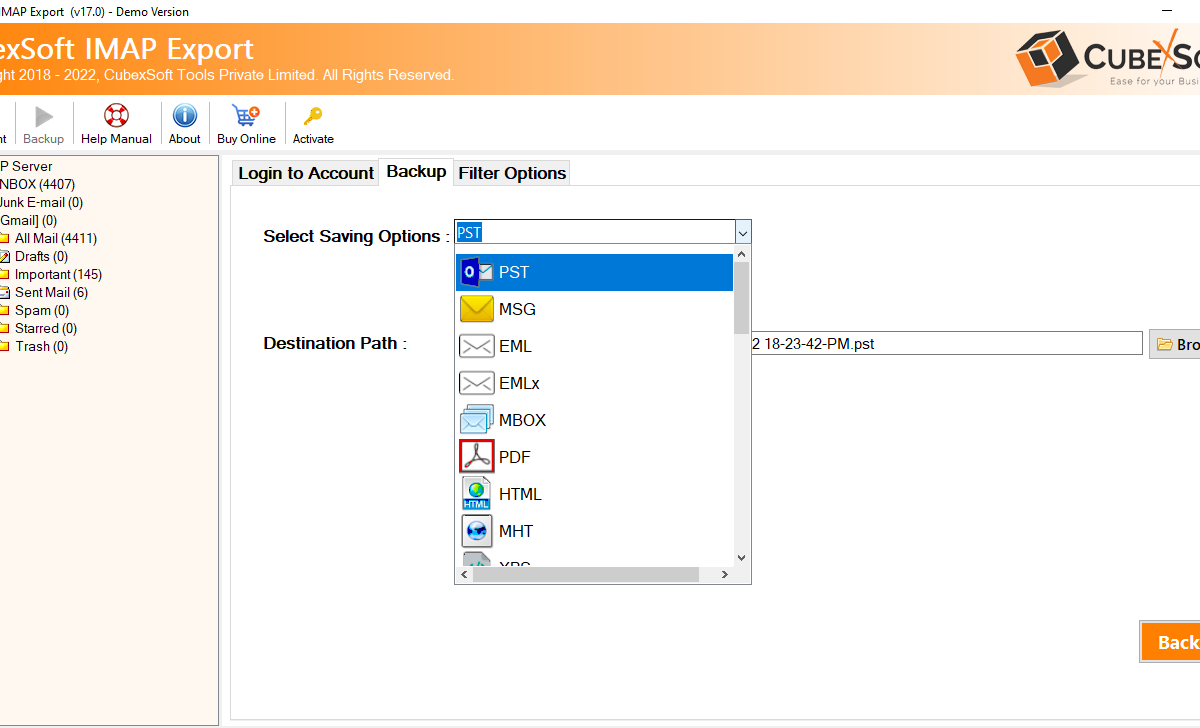
Task: Select the IMAP Server root tree node
Action: point(26,166)
